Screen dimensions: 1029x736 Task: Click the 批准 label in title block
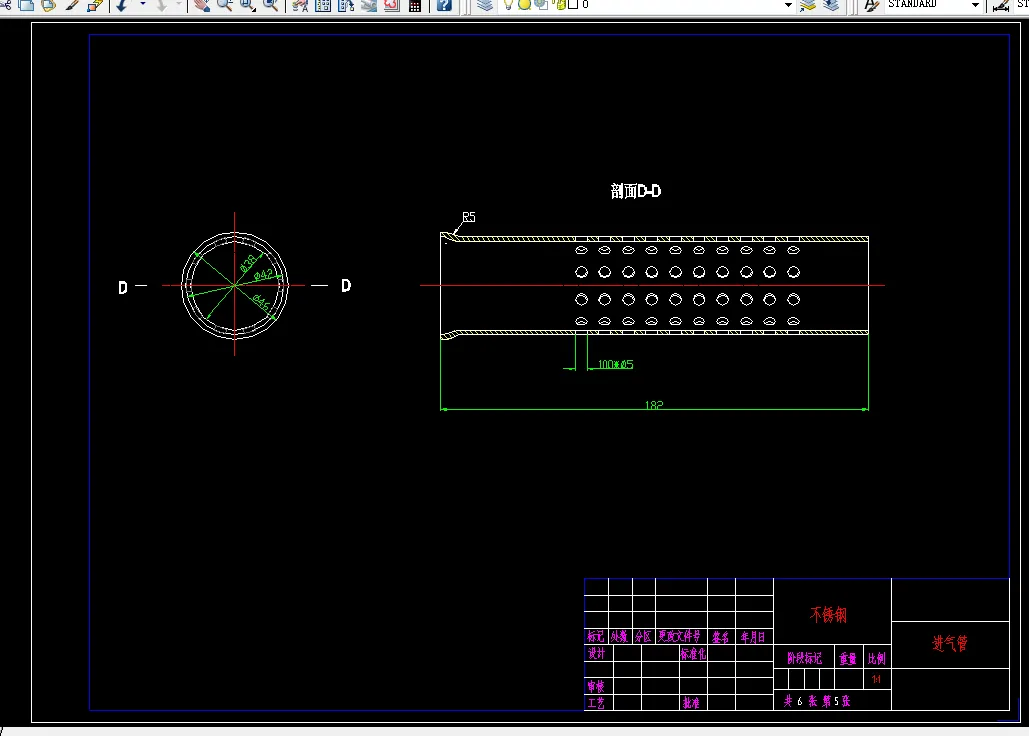[691, 703]
